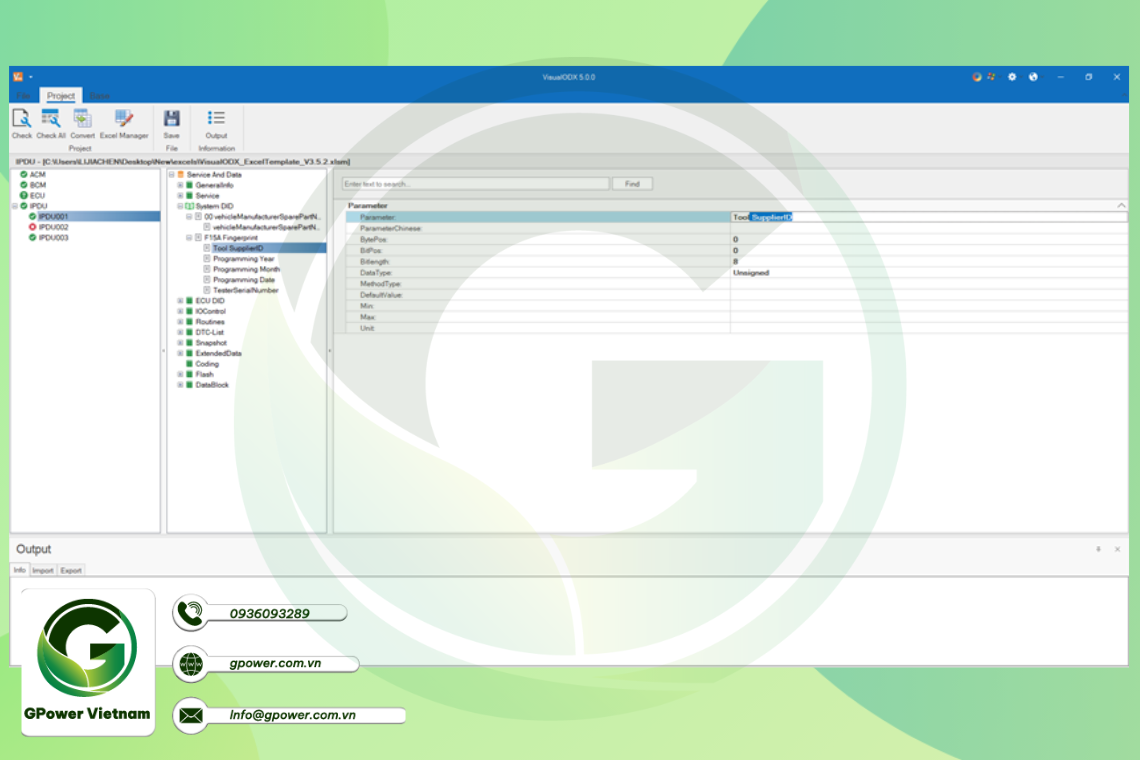Image resolution: width=1140 pixels, height=760 pixels.
Task: Click the Unit property row
Action: (736, 329)
